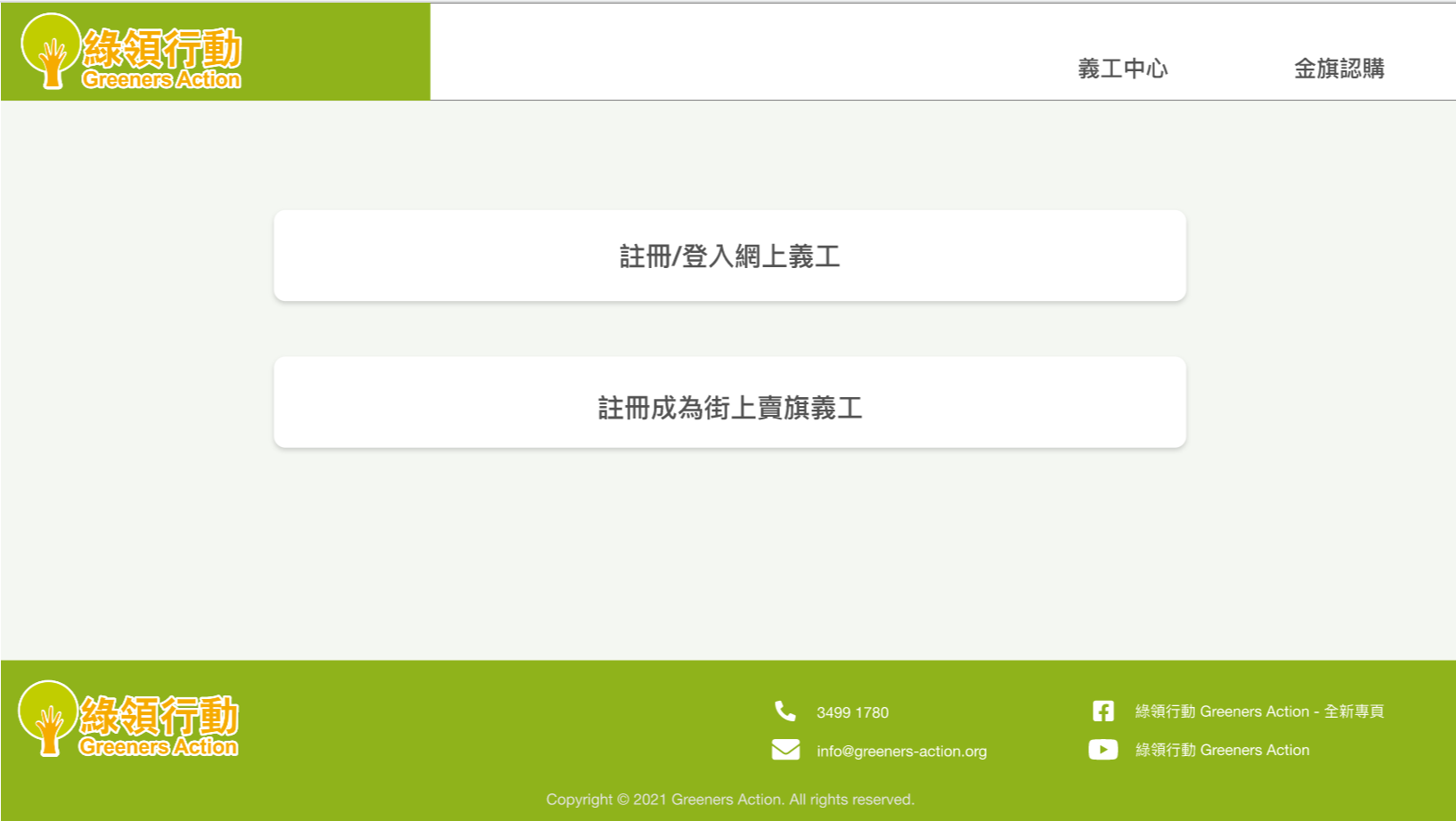Click the Copyright © 2021 Greeners Action text
Image resolution: width=1456 pixels, height=821 pixels.
coord(730,800)
